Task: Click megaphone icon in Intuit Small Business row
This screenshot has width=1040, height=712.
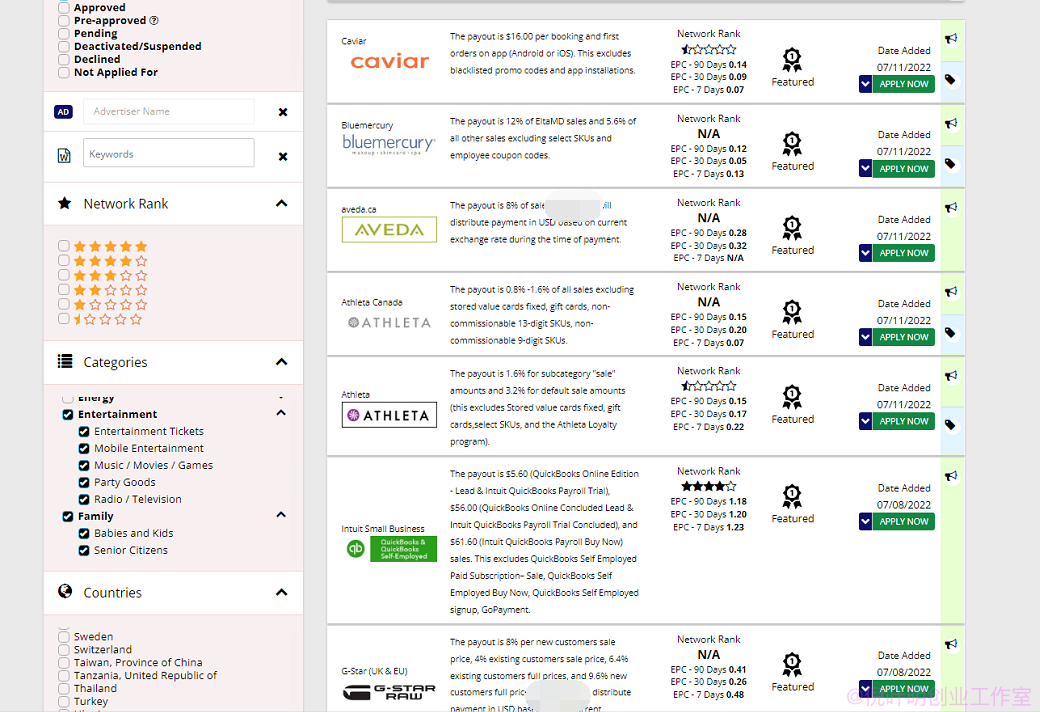Action: pos(951,476)
